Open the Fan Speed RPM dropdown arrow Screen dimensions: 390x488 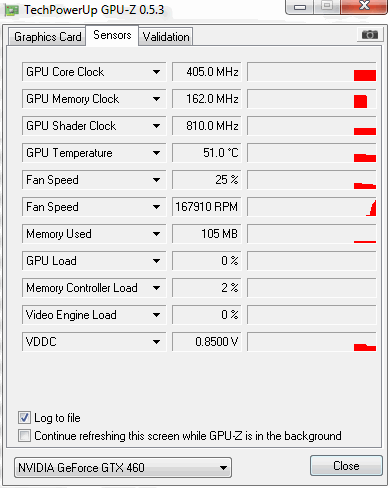156,207
